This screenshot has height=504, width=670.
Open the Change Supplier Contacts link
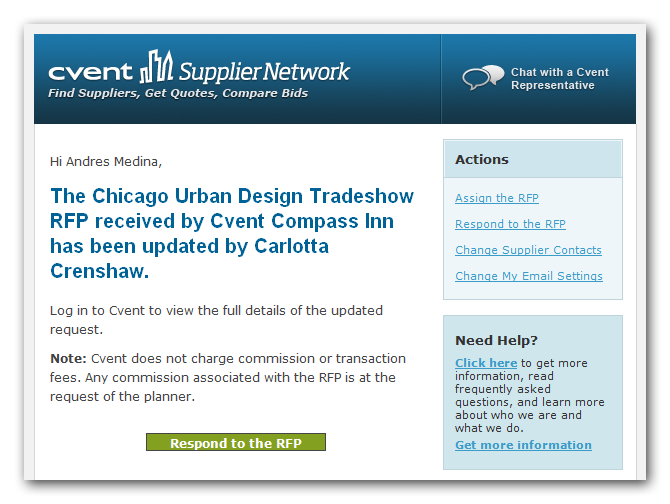tap(528, 250)
